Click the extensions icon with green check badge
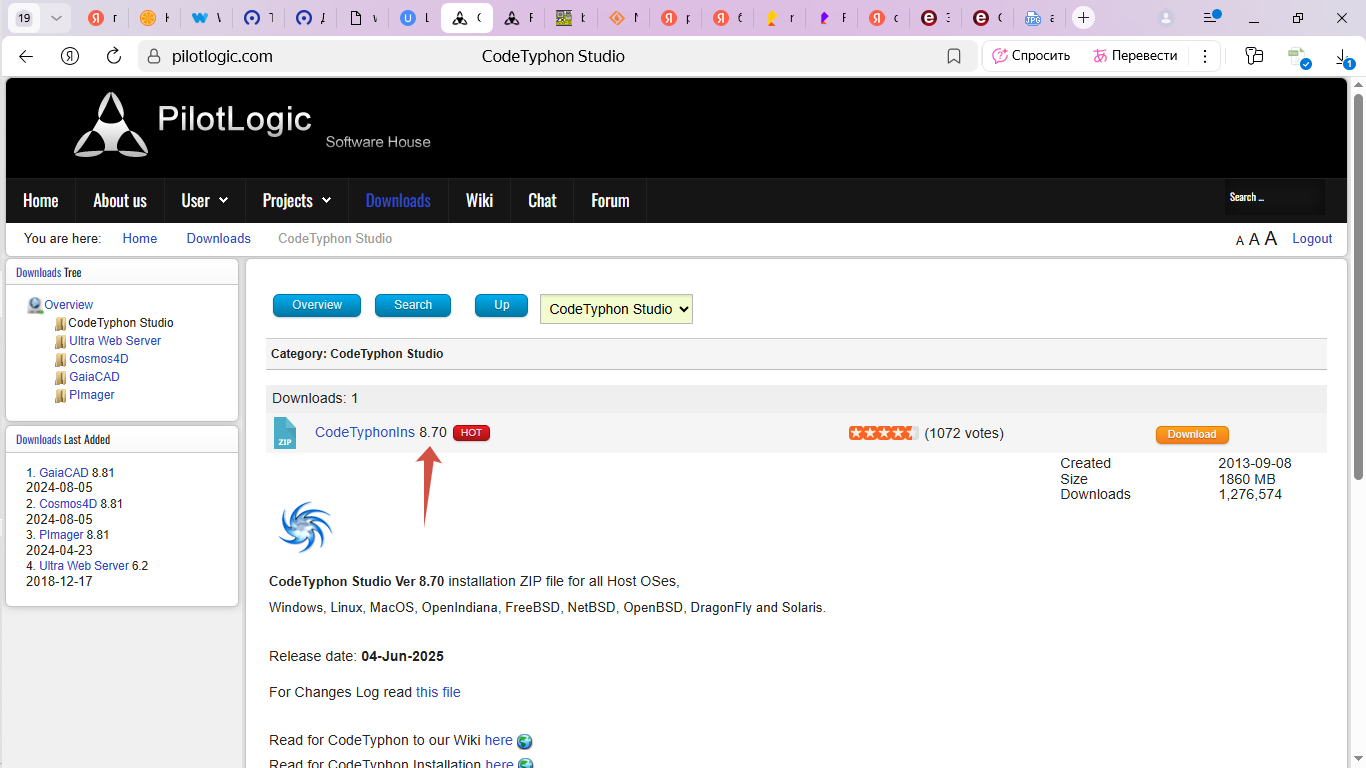 (1298, 57)
